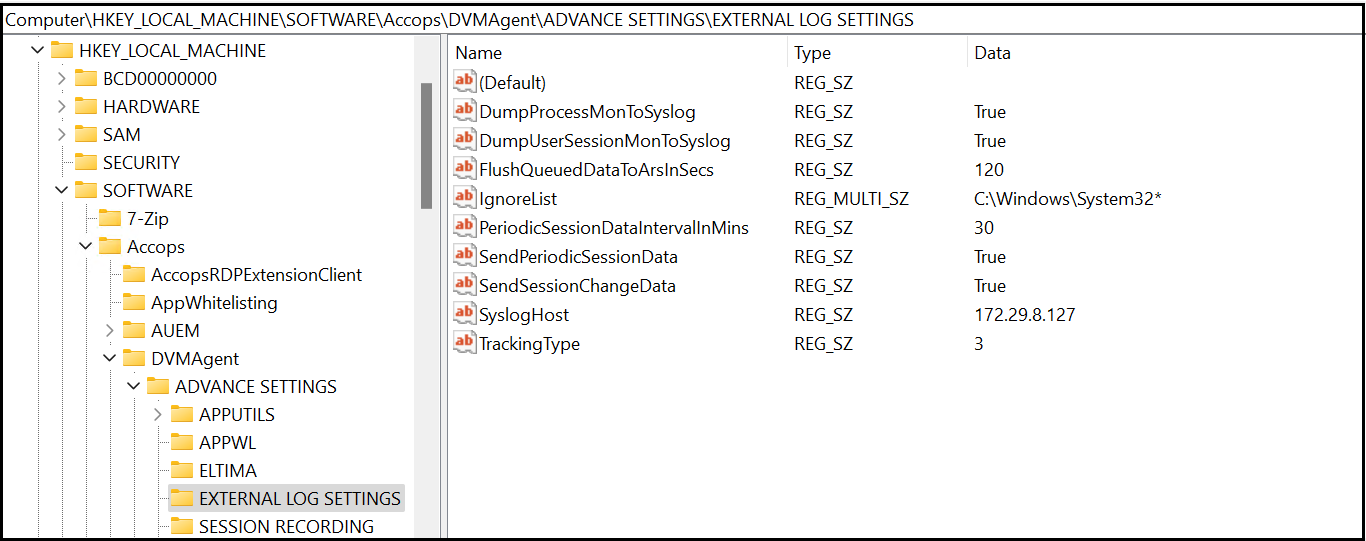Screen dimensions: 1366x541
Task: Click the 7-Zip folder icon
Action: 110,218
